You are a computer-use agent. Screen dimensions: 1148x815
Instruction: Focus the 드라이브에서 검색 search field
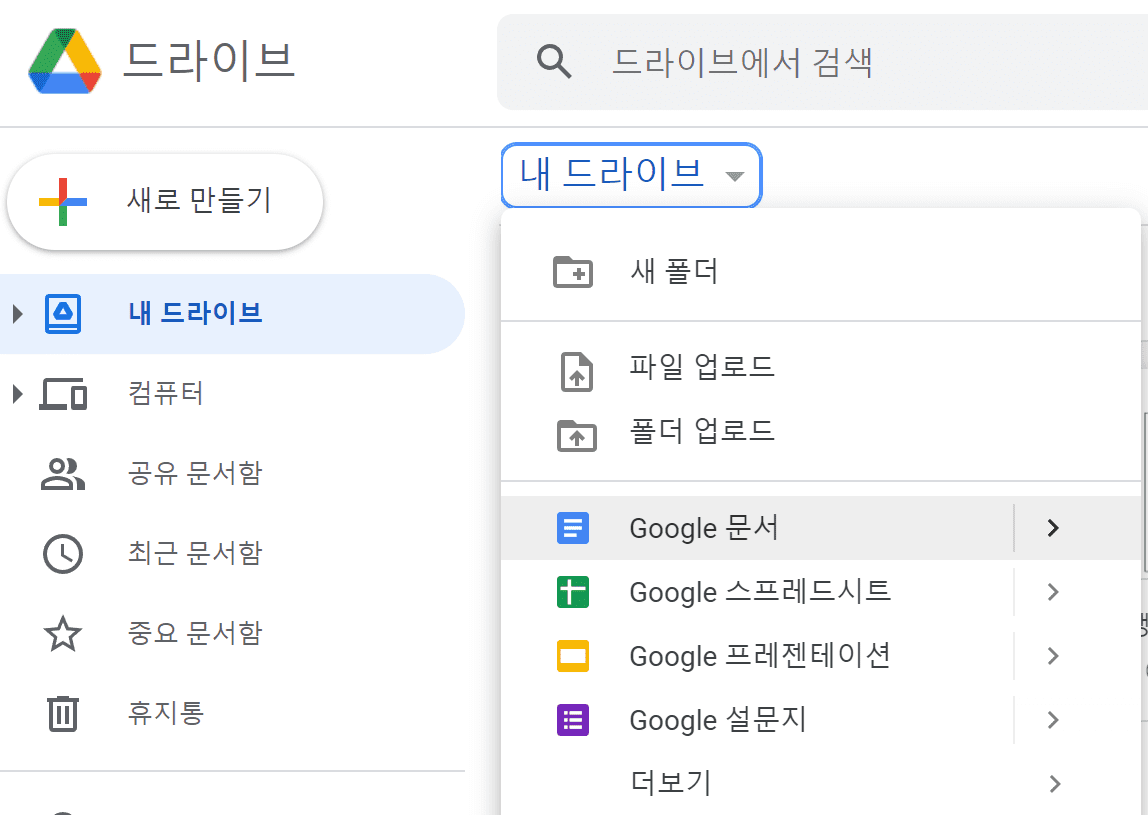pyautogui.click(x=822, y=62)
